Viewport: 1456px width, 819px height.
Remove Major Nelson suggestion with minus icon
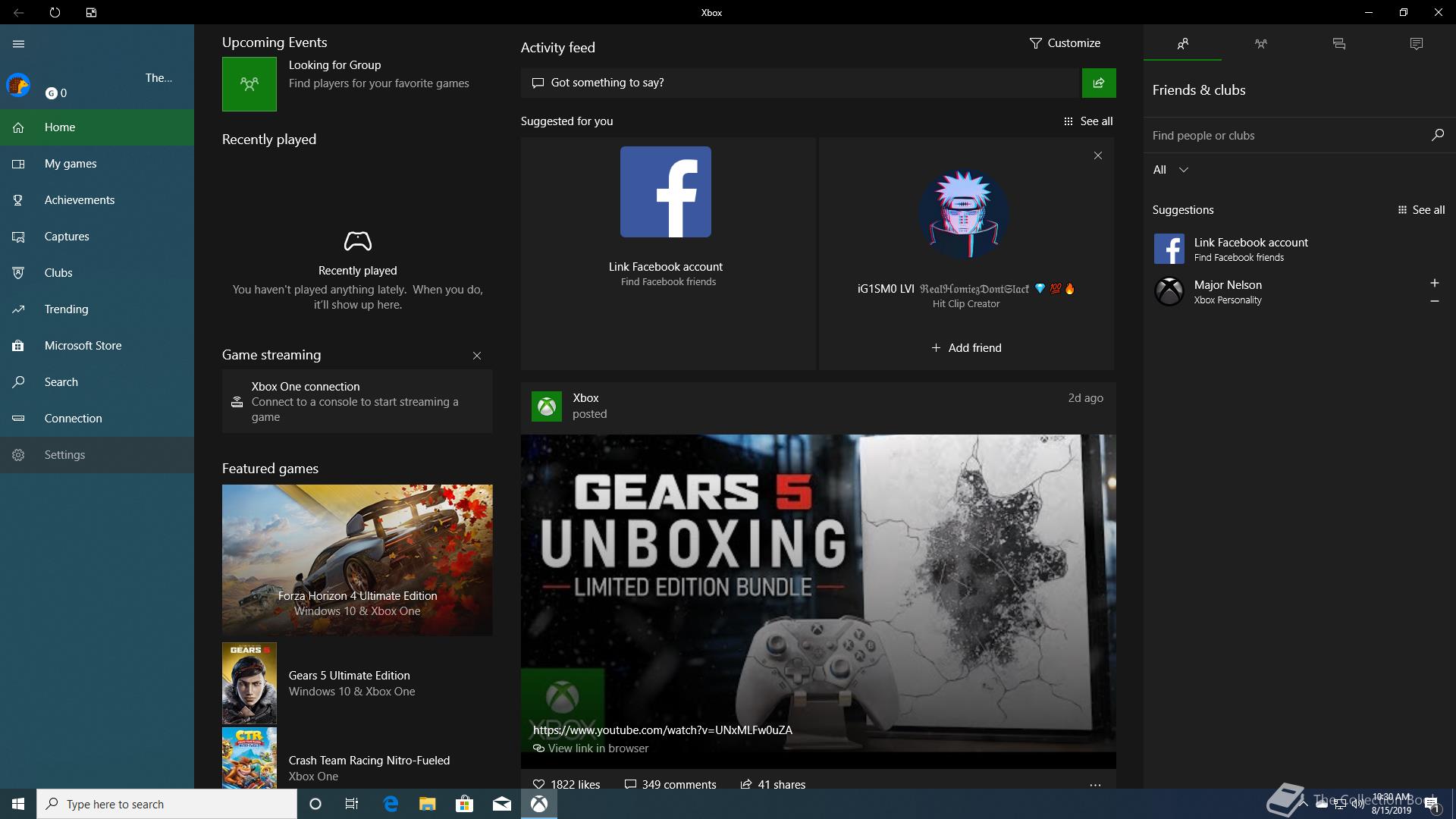click(x=1435, y=301)
